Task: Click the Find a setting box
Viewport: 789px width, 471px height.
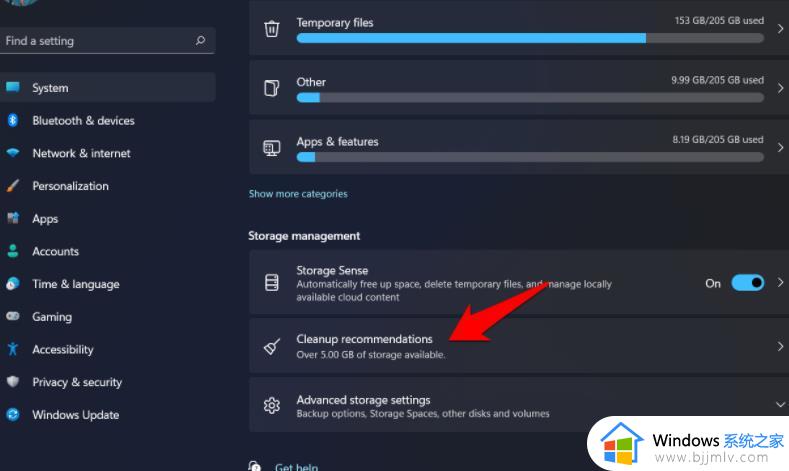Action: (108, 40)
